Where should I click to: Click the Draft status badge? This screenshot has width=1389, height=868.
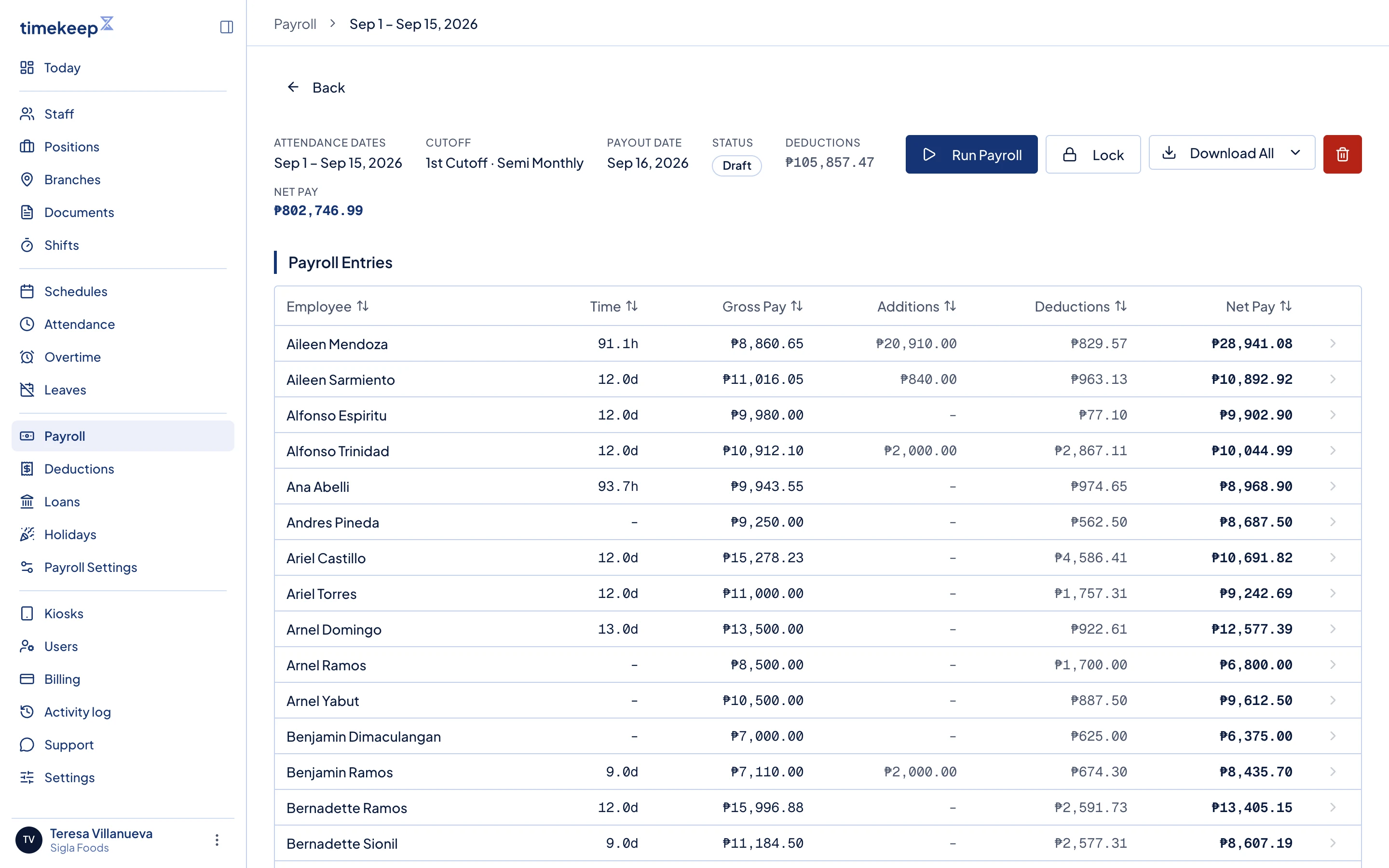click(x=736, y=165)
